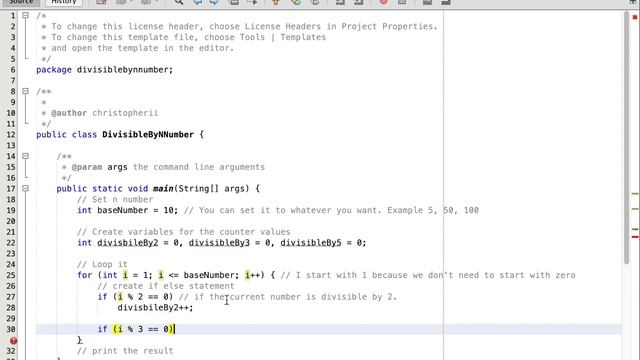Click the 'main' method name
The width and height of the screenshot is (640, 360).
click(x=163, y=189)
